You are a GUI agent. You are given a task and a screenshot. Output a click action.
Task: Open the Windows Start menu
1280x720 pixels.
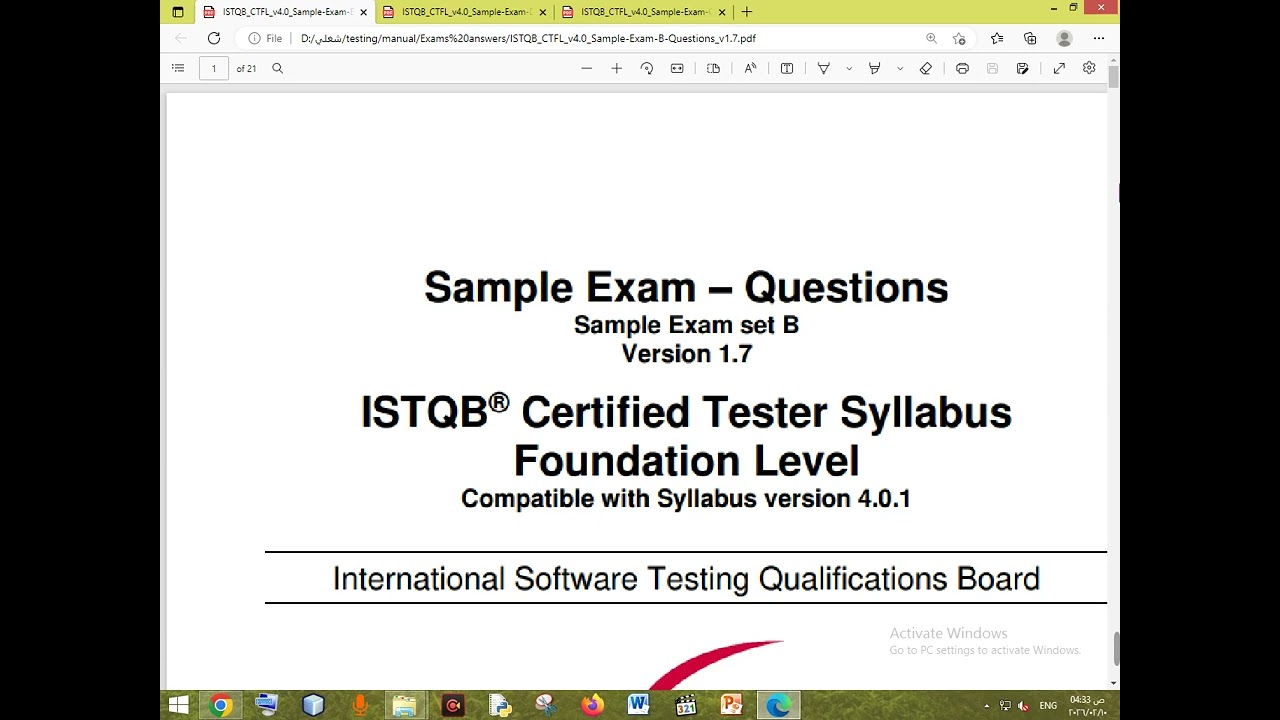coord(178,705)
